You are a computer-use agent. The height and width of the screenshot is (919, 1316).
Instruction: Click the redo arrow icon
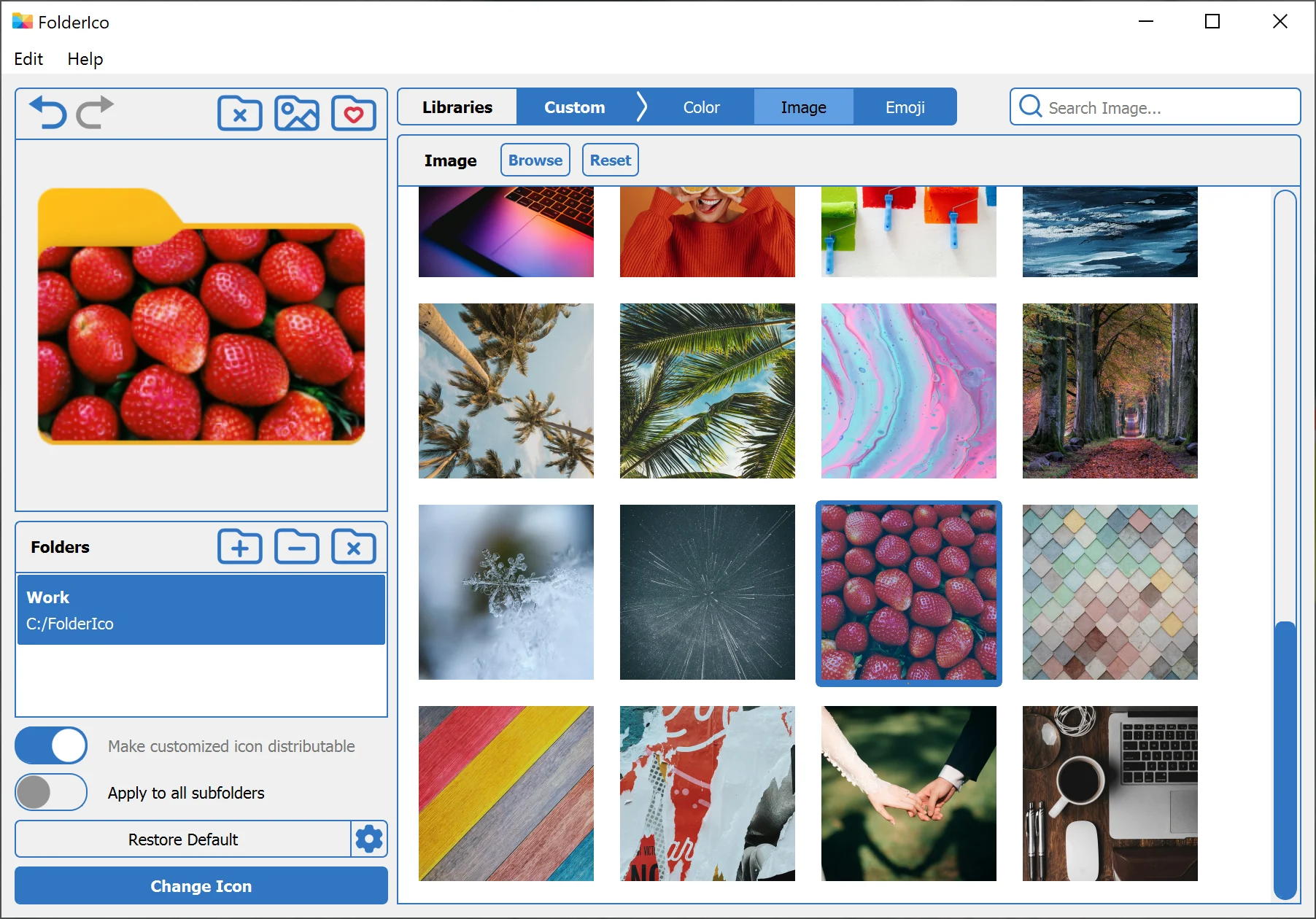pos(95,113)
